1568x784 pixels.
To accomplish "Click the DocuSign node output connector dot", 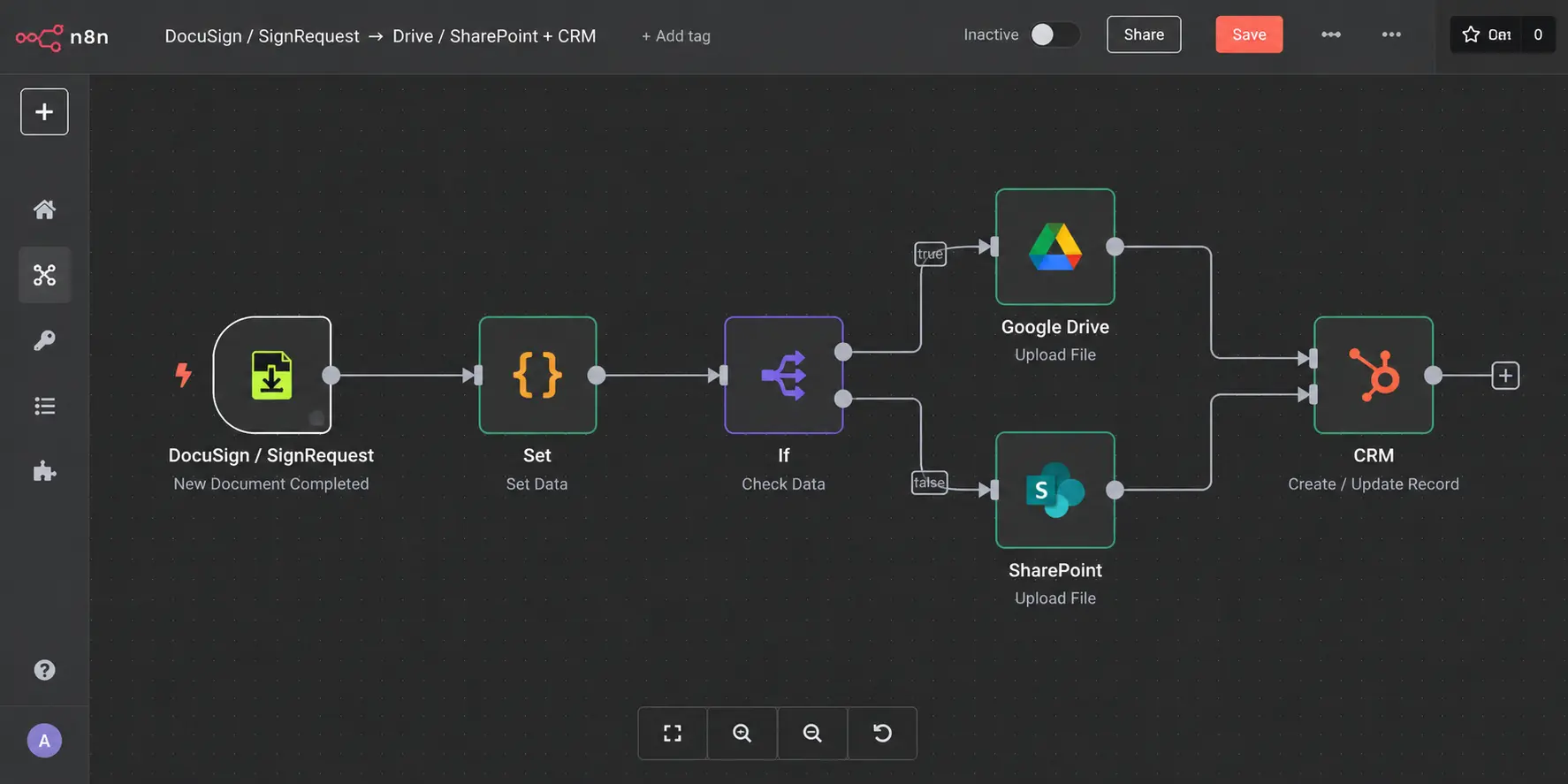I will pyautogui.click(x=331, y=375).
